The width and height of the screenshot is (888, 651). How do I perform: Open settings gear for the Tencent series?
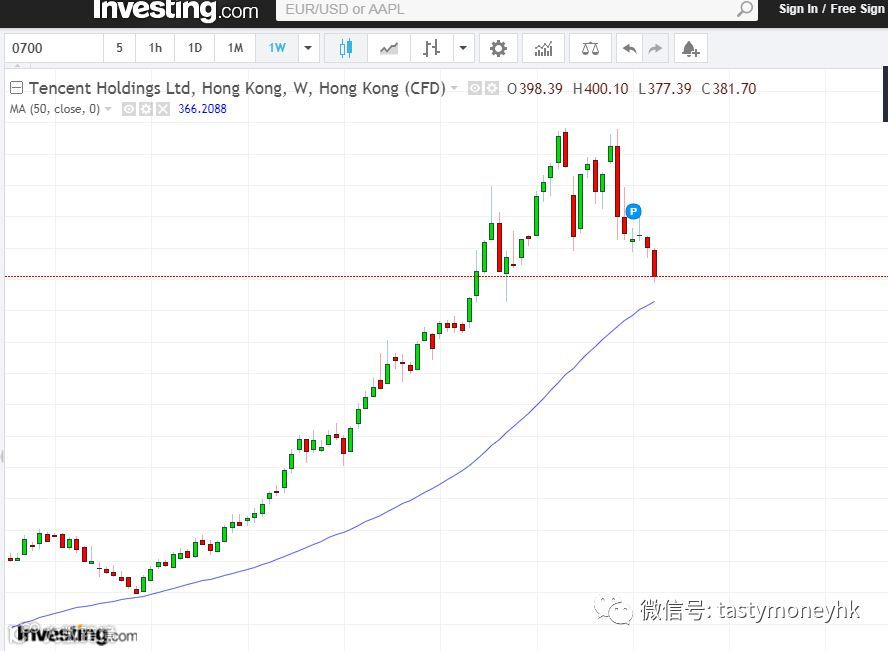point(492,88)
